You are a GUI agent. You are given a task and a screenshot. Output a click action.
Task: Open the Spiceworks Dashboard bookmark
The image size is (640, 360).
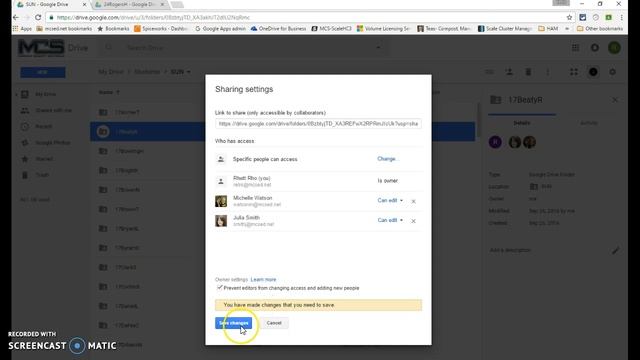[161, 29]
